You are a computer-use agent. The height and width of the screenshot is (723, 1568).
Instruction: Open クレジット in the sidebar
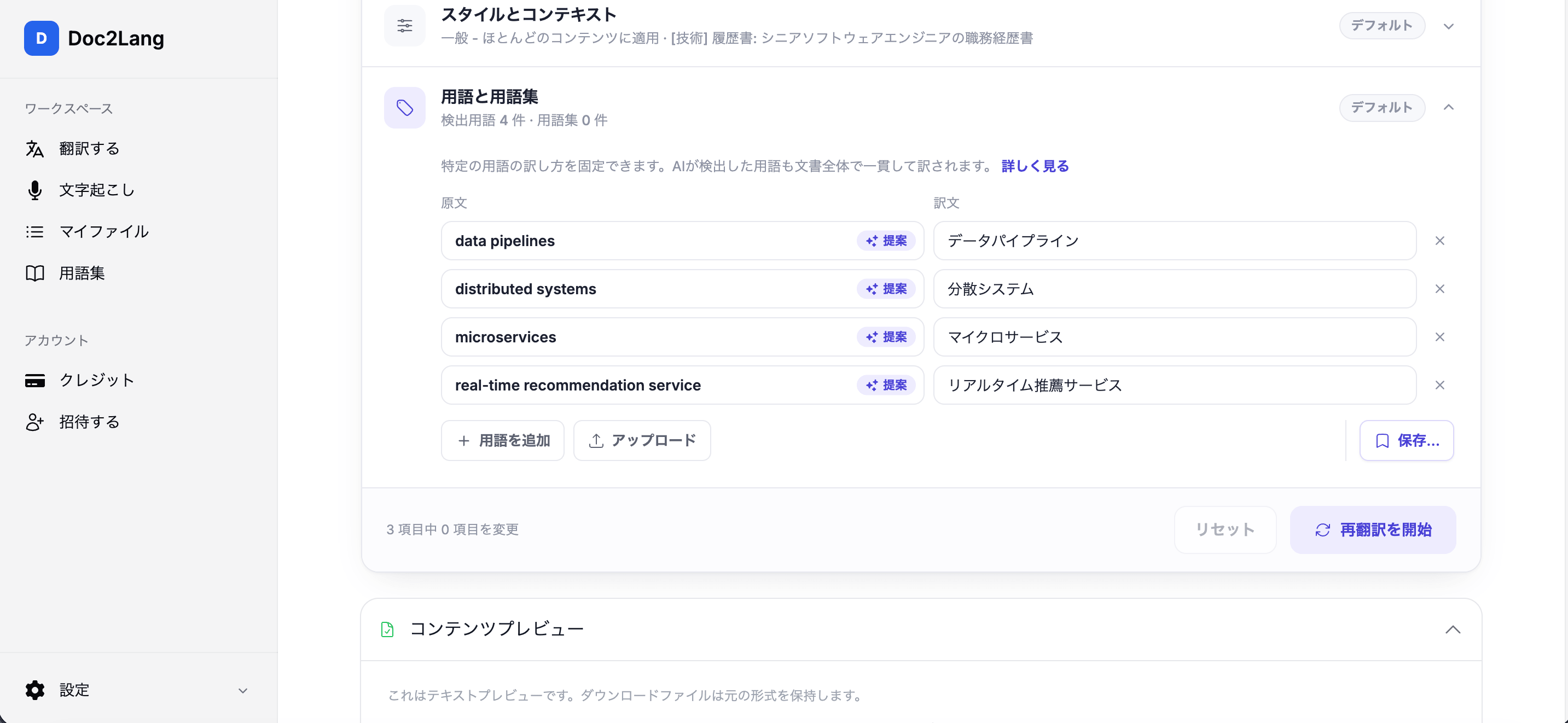(97, 380)
